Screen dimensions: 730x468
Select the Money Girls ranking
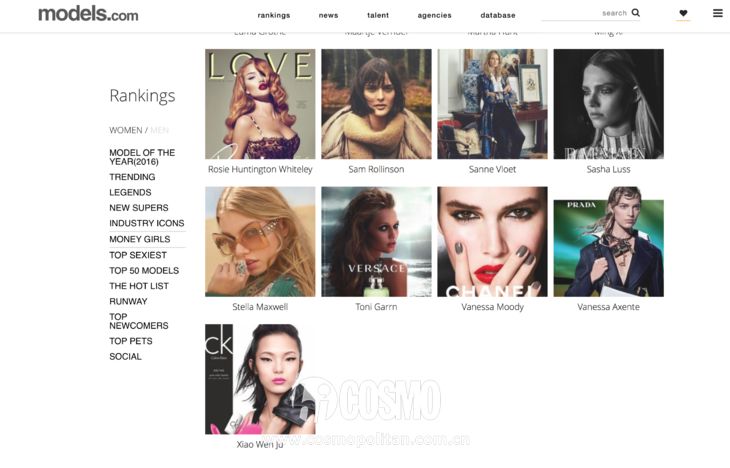click(140, 239)
